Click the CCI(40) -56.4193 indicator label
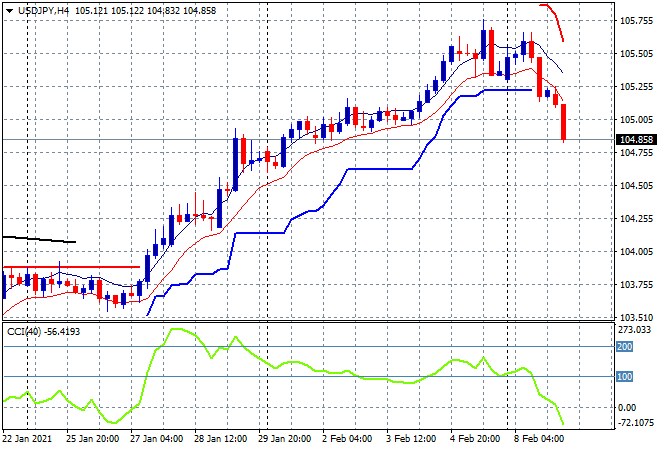660x450 pixels. pos(43,332)
